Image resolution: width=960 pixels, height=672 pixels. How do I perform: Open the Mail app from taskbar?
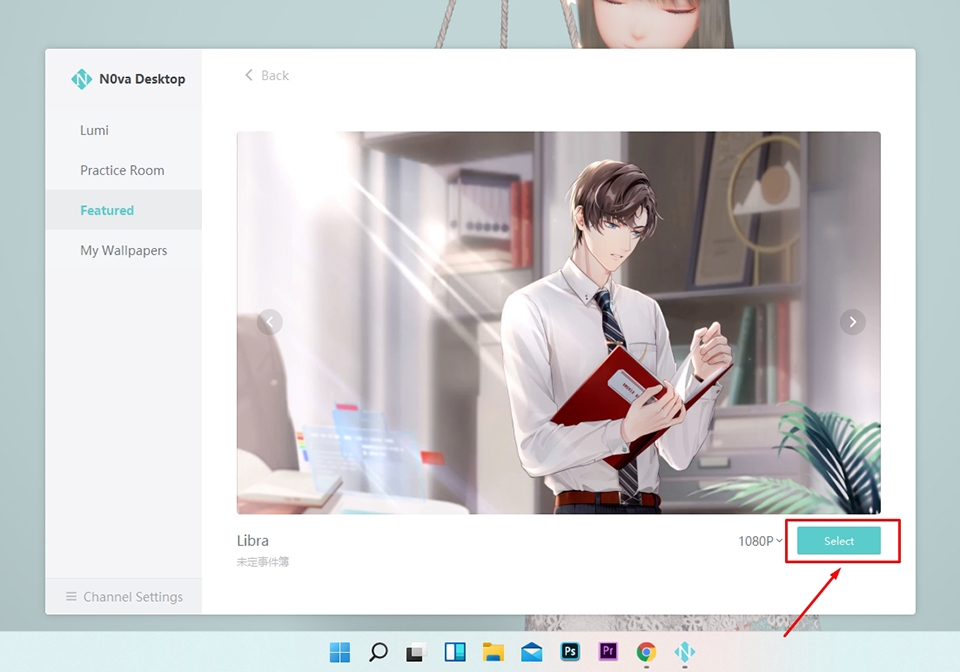pos(531,652)
